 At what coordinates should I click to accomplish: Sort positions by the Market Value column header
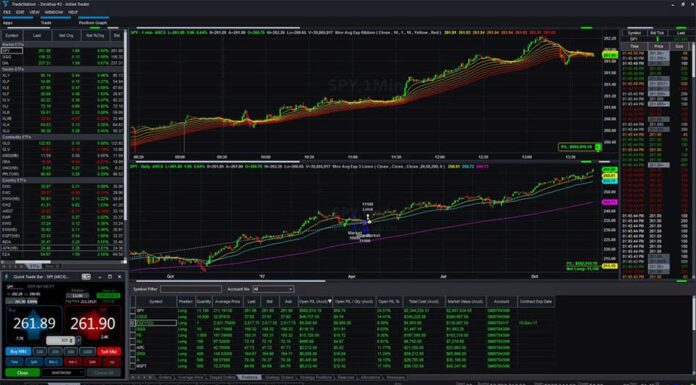pyautogui.click(x=466, y=301)
